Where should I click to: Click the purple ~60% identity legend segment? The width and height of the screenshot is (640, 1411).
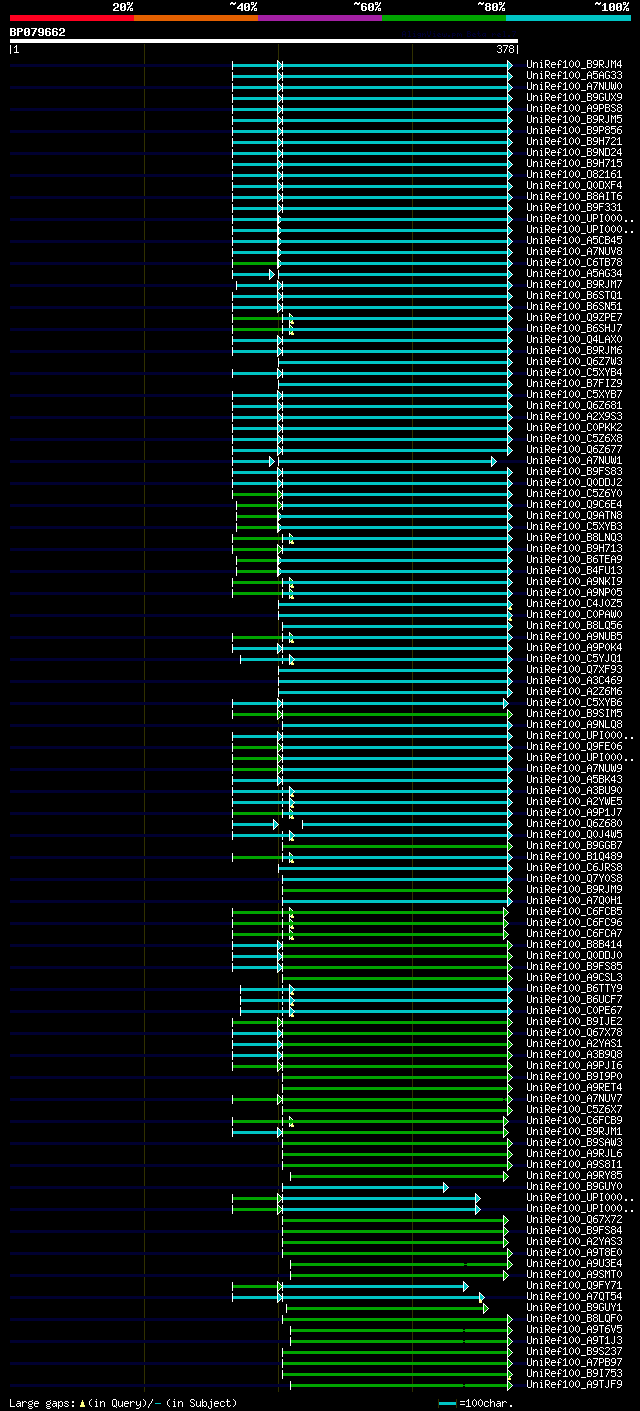pos(320,18)
